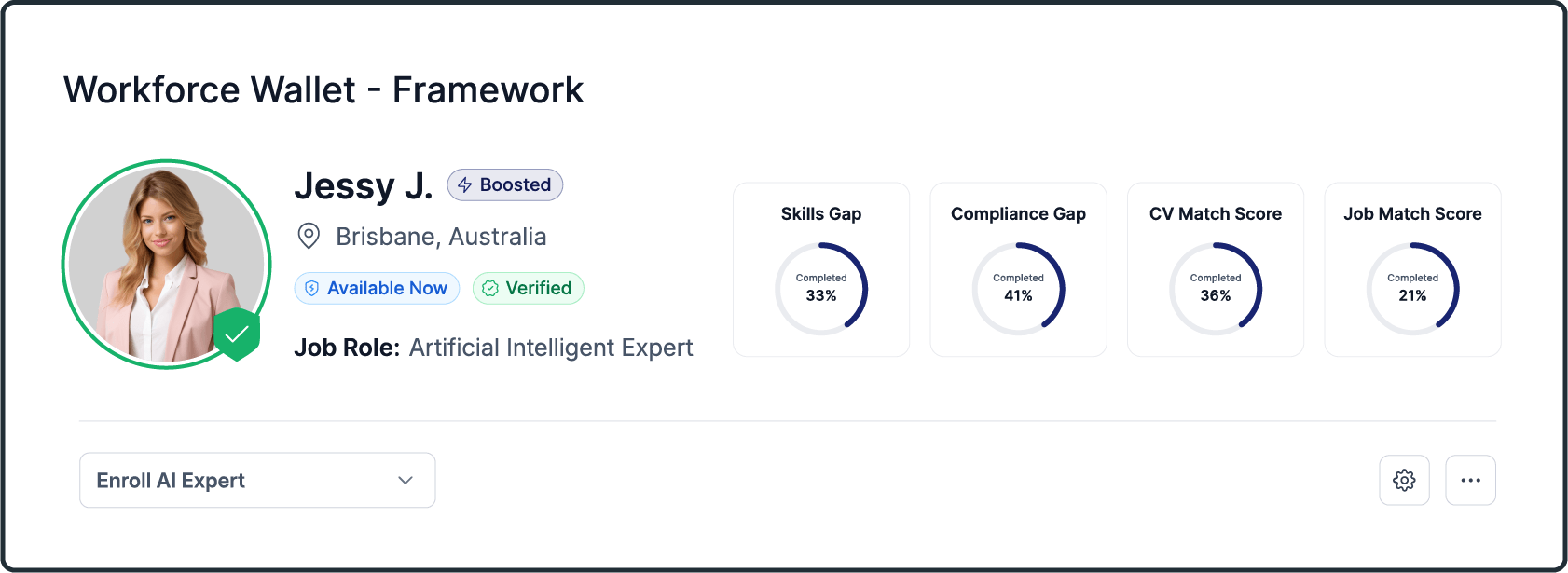
Task: Click the Available Now status badge
Action: 377,289
